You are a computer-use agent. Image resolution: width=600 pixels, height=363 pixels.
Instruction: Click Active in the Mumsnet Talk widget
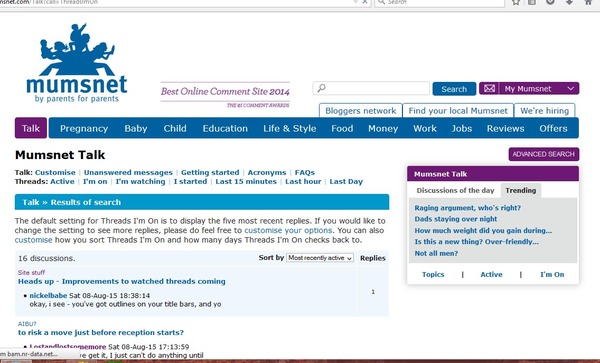pyautogui.click(x=491, y=275)
